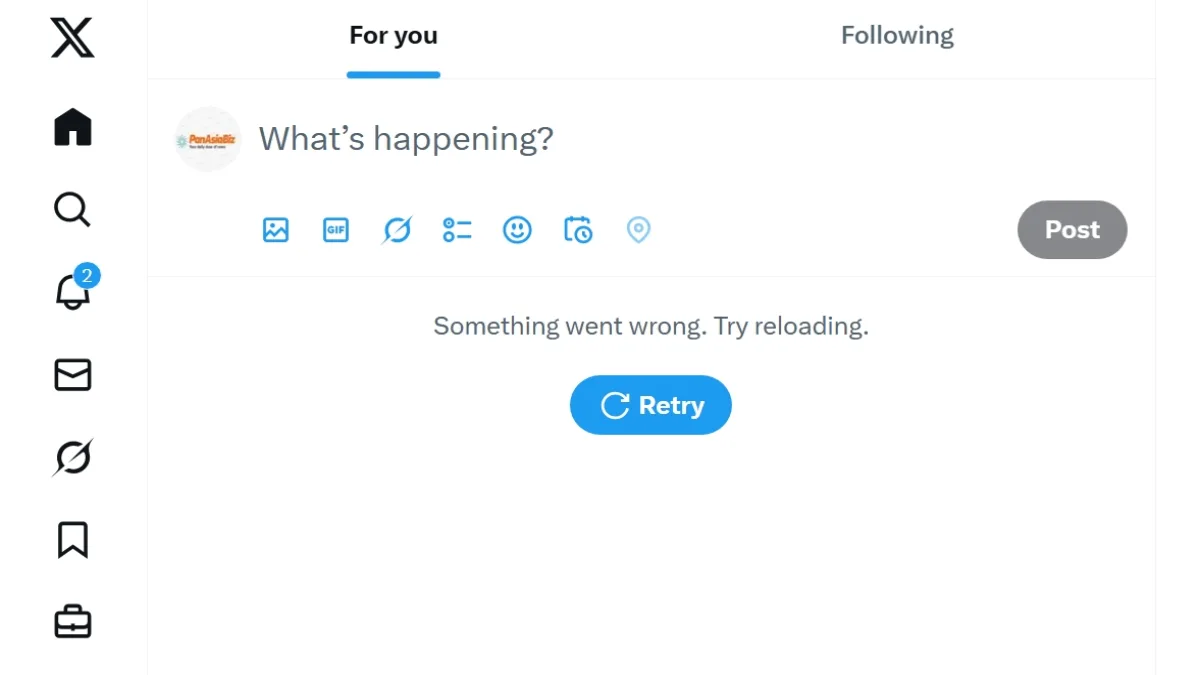The width and height of the screenshot is (1200, 675).
Task: Open the emoji picker
Action: (x=517, y=230)
